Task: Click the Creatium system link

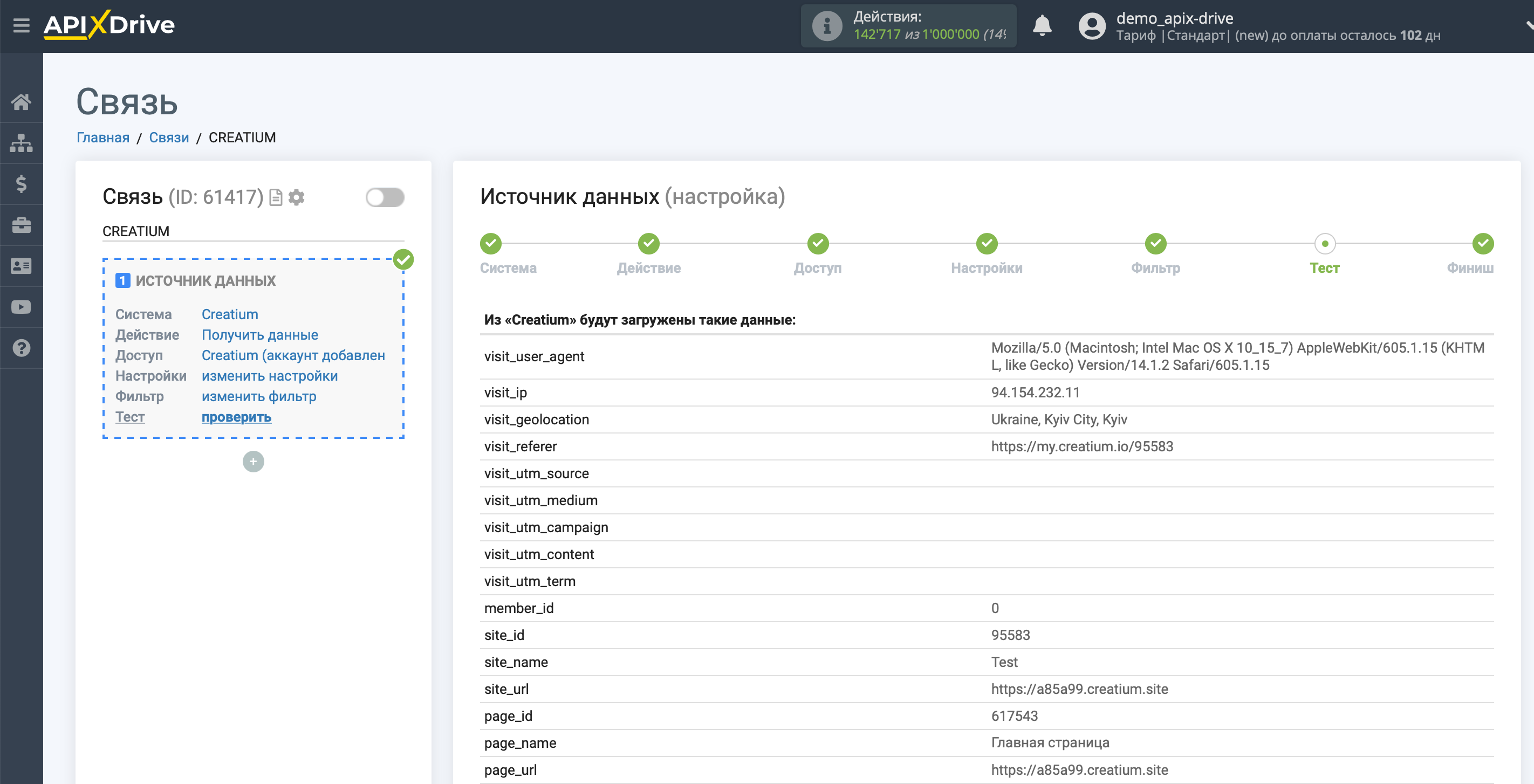Action: pos(230,314)
